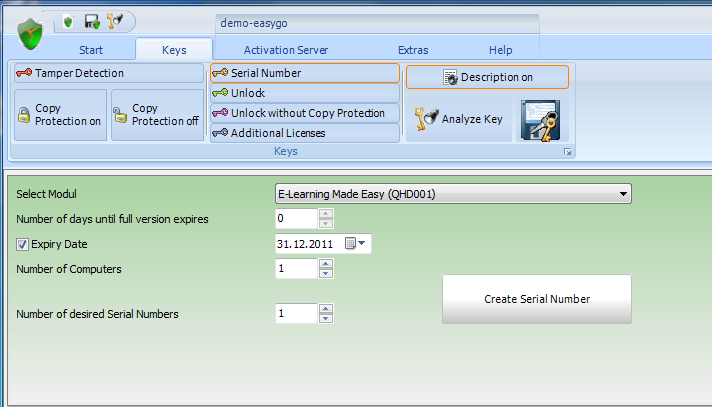
Task: Expand the Select Modul dropdown
Action: [x=623, y=194]
